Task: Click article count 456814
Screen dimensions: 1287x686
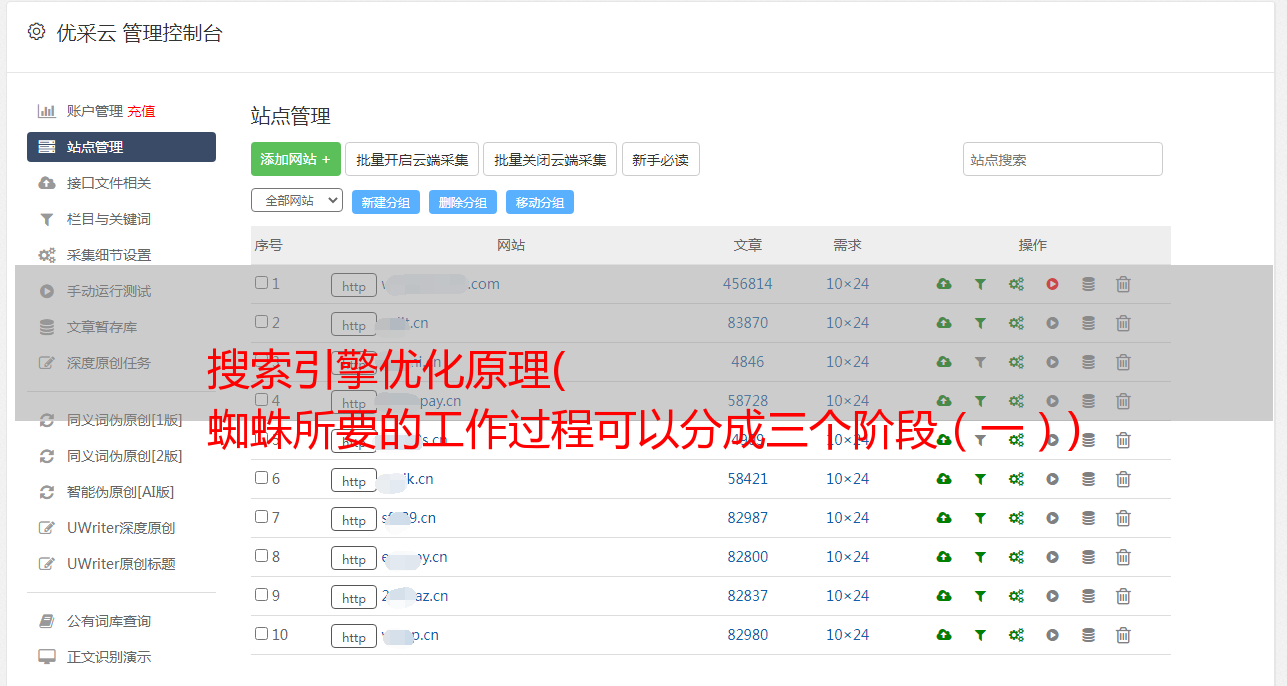Action: [748, 284]
